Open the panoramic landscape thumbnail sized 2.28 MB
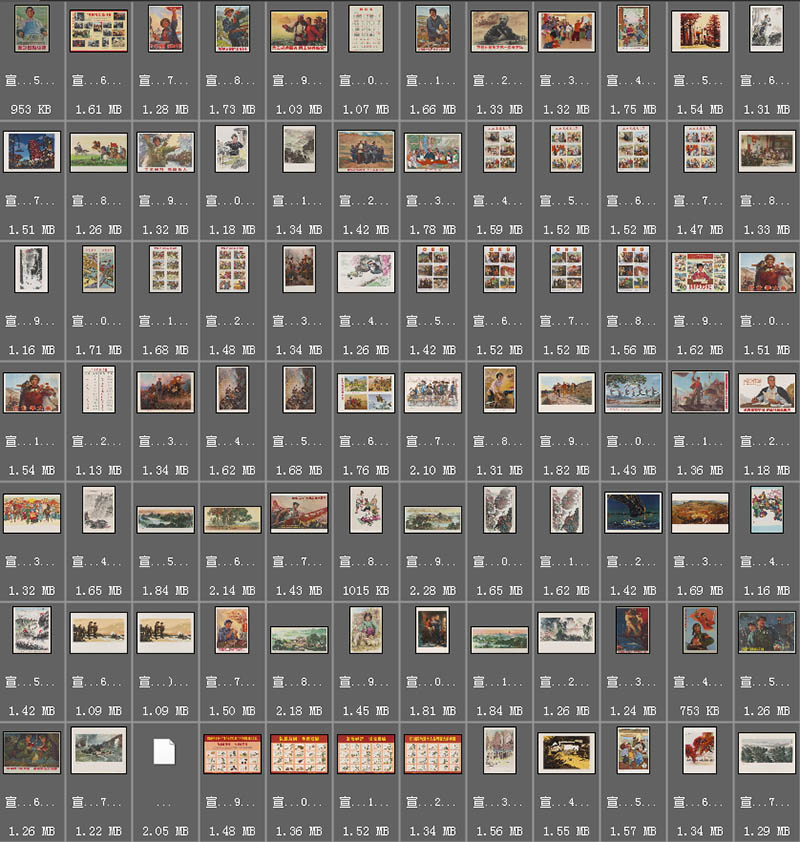 coord(432,518)
